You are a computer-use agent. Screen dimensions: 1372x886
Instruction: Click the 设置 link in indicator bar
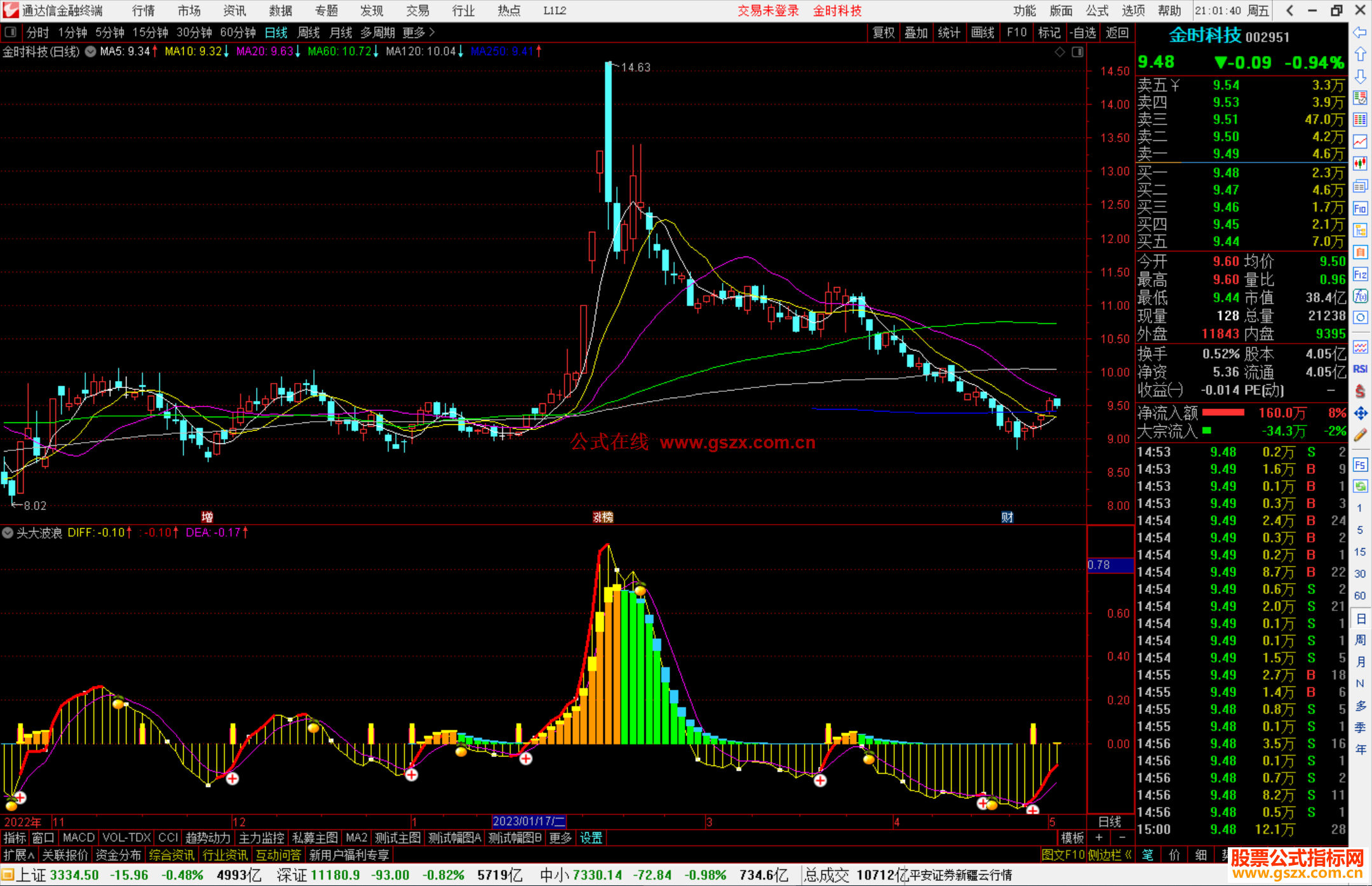tap(591, 838)
